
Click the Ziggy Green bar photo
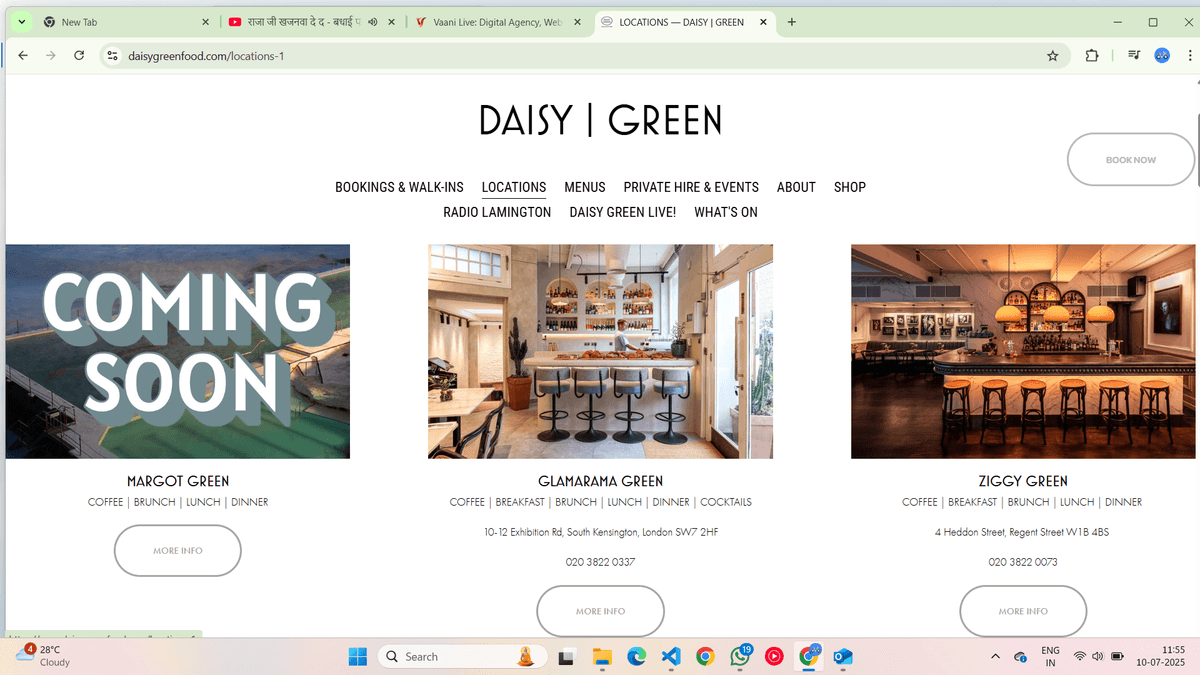1023,352
